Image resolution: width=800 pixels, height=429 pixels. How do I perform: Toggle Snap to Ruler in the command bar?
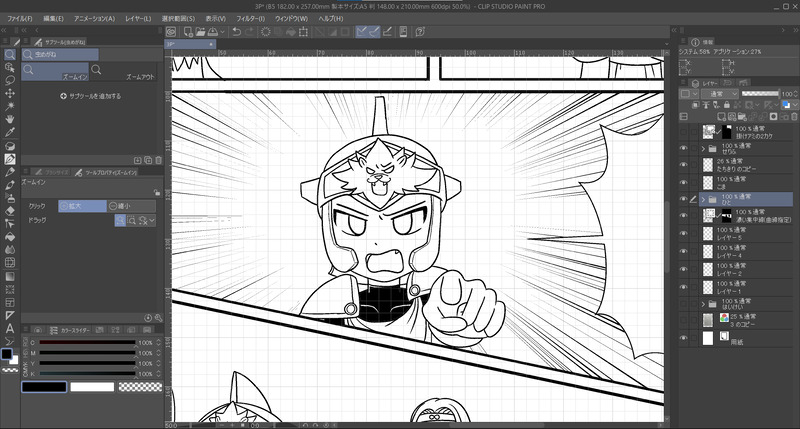click(361, 32)
